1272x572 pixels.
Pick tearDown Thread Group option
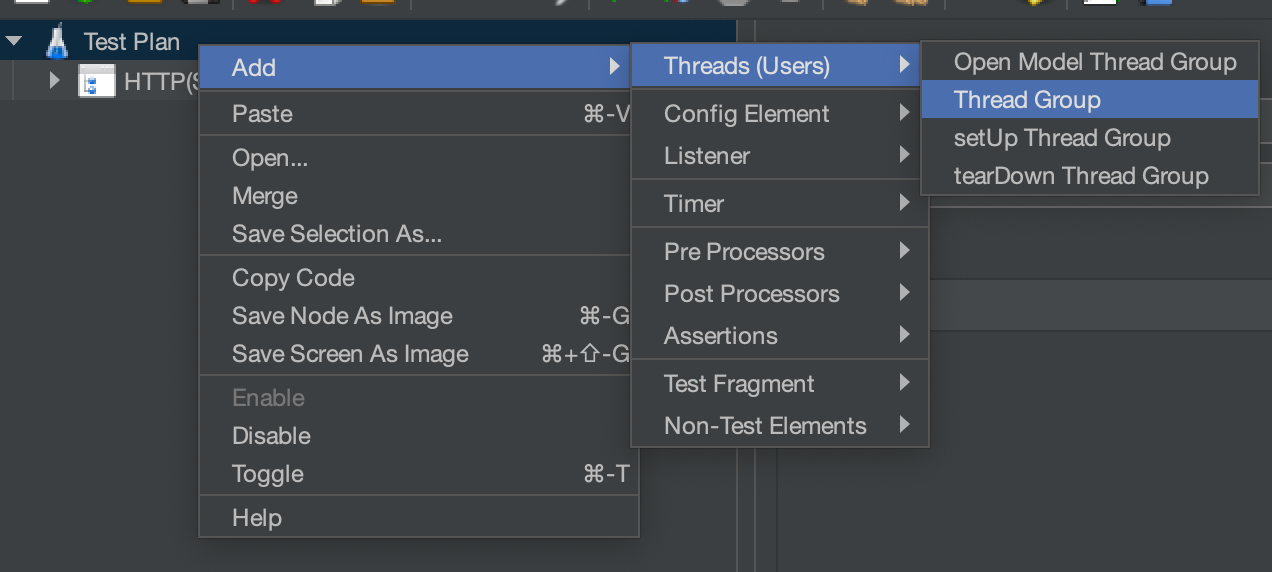1081,176
